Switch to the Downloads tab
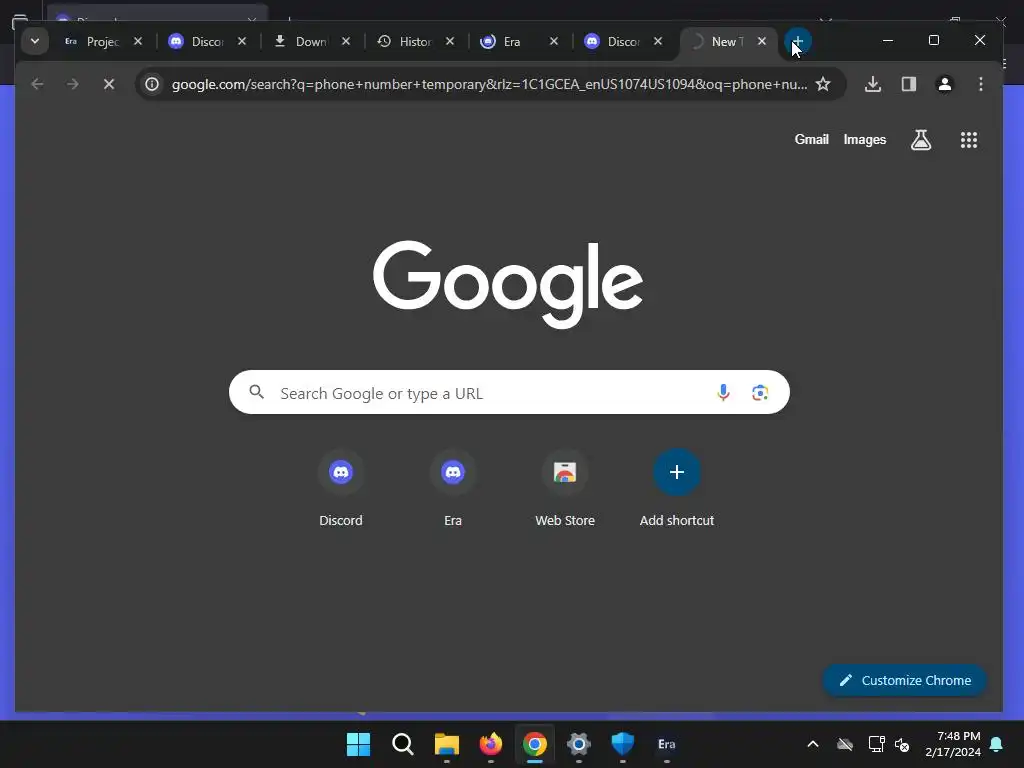This screenshot has width=1024, height=768. 300,41
